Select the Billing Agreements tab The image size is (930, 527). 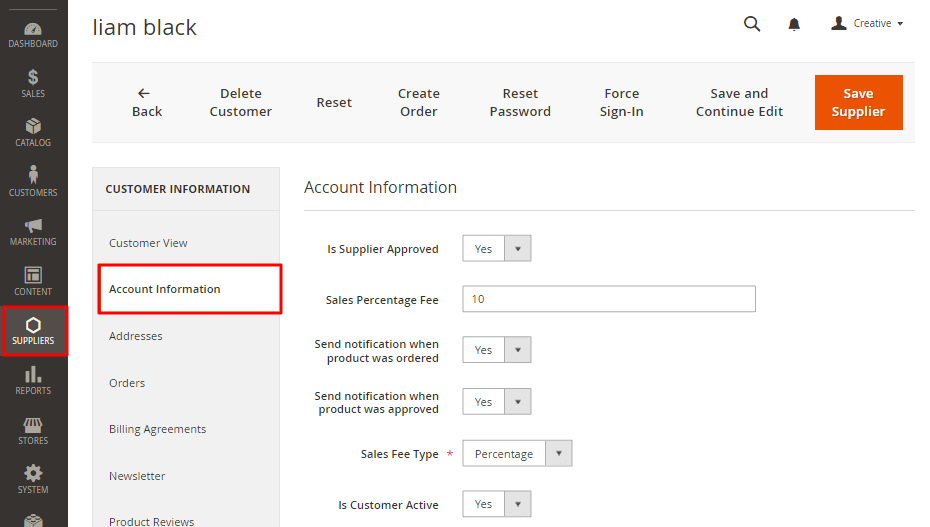point(157,429)
